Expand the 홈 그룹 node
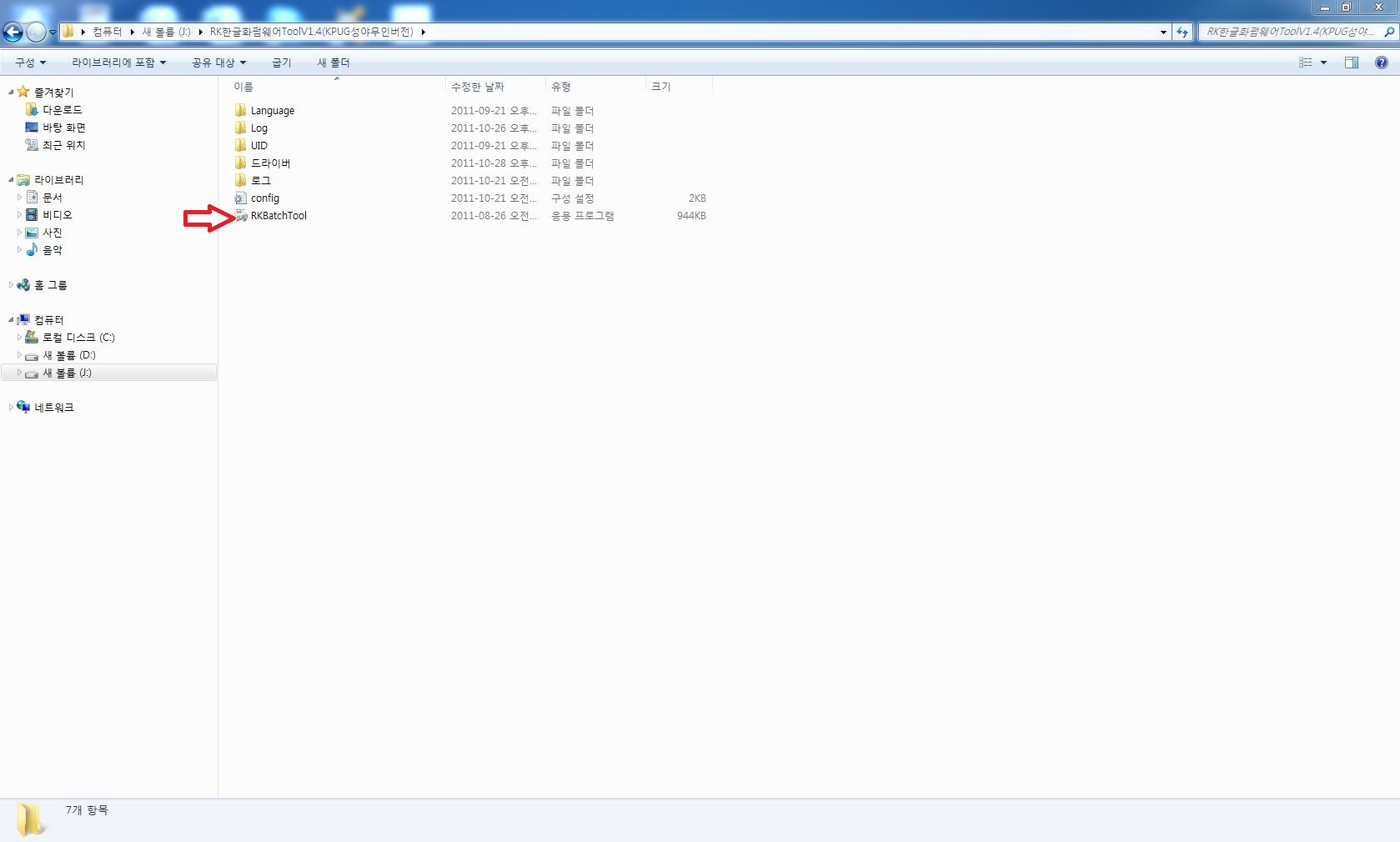 10,285
